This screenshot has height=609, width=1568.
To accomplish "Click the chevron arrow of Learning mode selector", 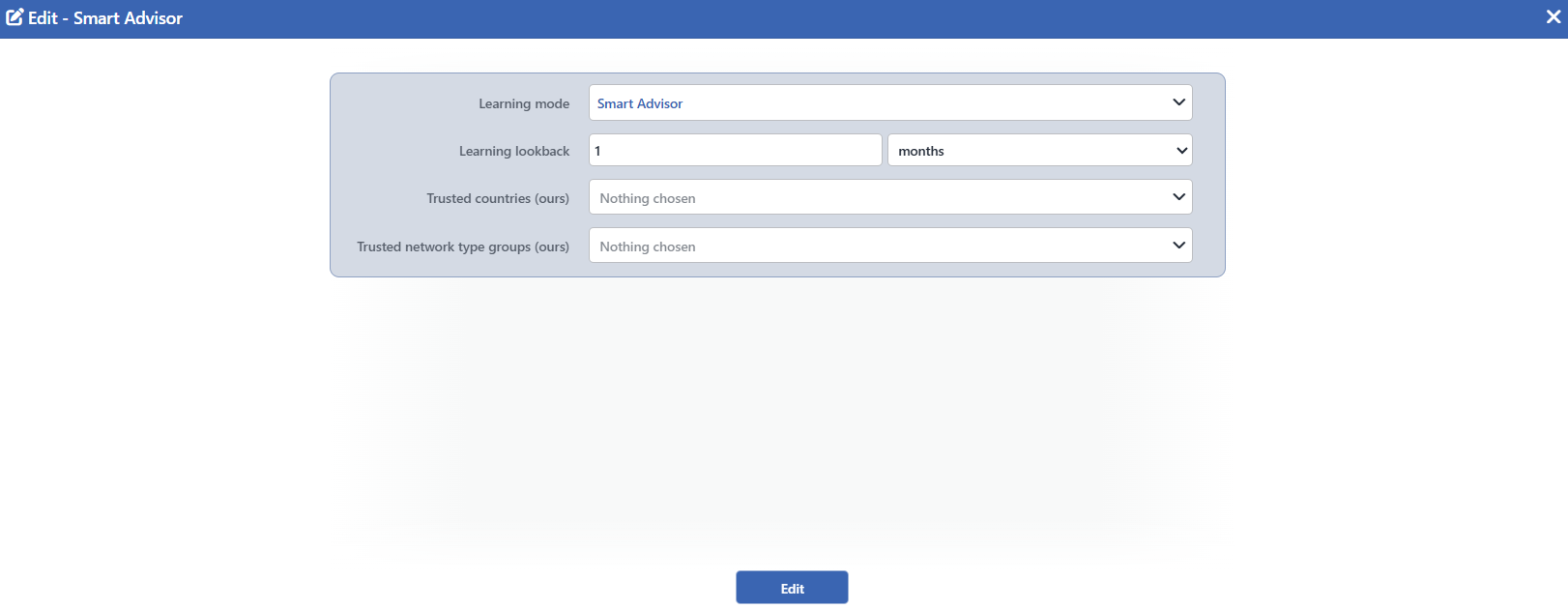I will coord(1178,102).
